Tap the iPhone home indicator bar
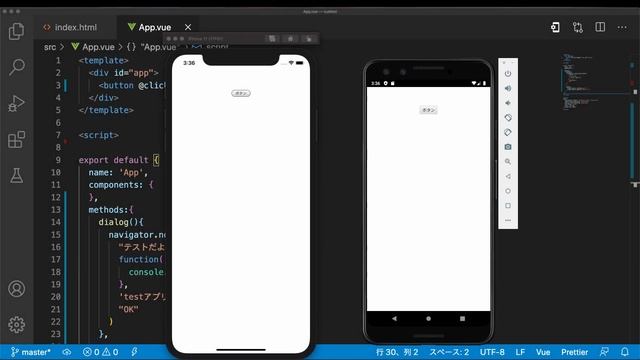The width and height of the screenshot is (640, 360). pos(241,350)
